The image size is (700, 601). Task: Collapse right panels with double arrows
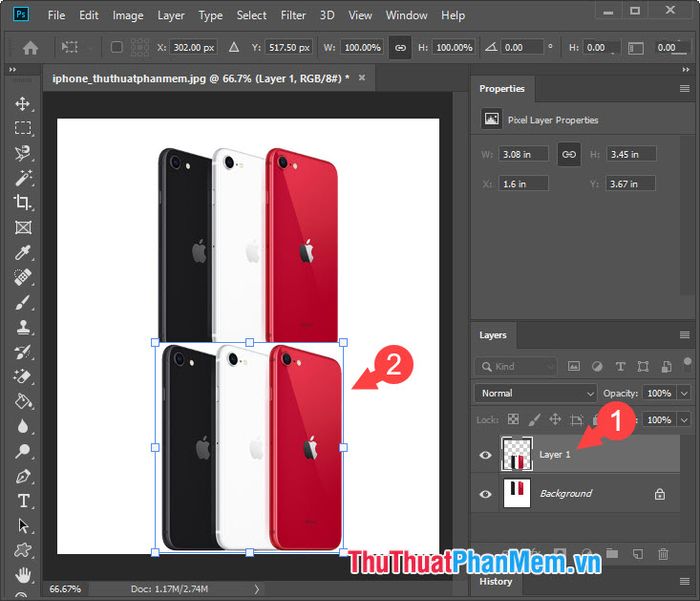point(686,70)
